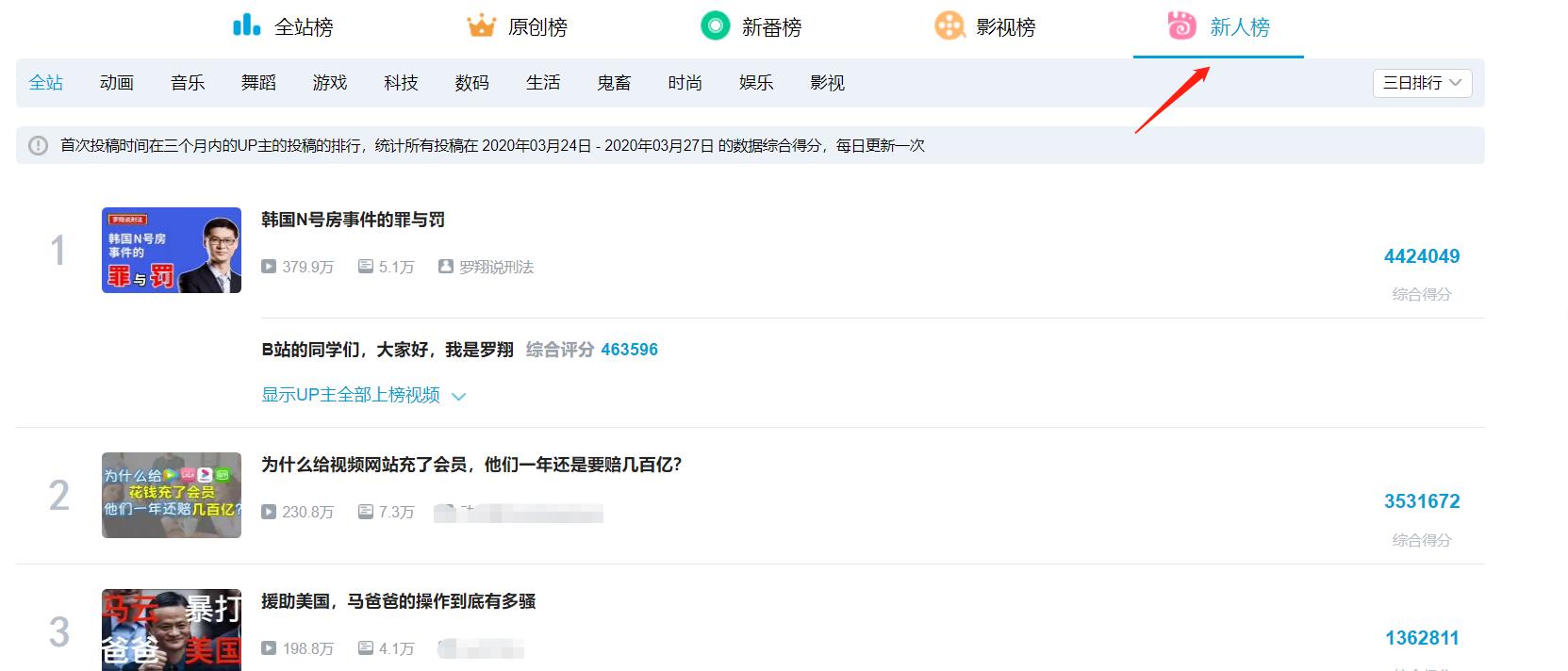Screen dimensions: 1568x671
Task: Open the 三日排行 period dropdown
Action: 1422,83
